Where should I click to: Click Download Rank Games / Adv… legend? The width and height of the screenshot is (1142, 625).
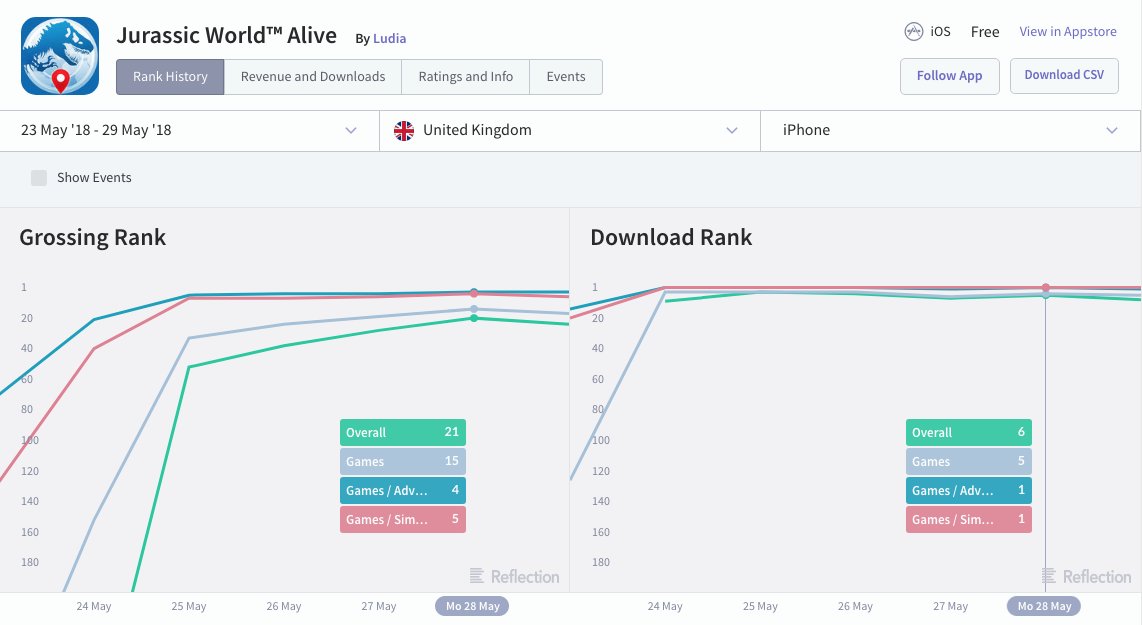(x=969, y=490)
